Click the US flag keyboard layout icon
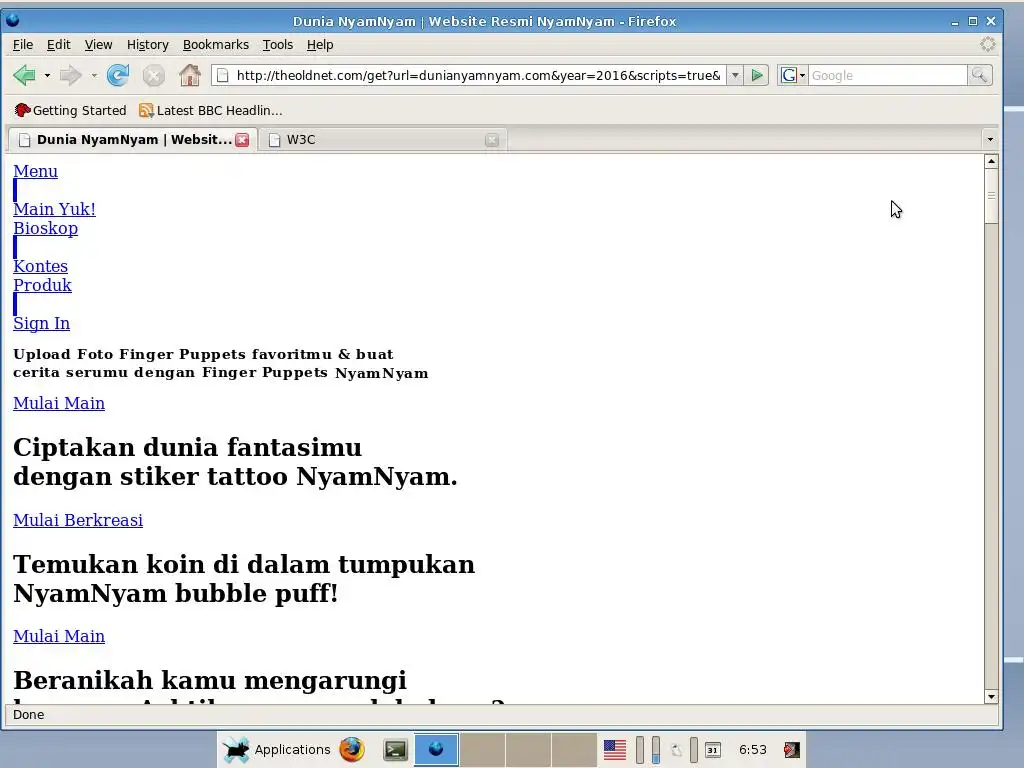Screen dimensions: 1024x768 pos(615,750)
